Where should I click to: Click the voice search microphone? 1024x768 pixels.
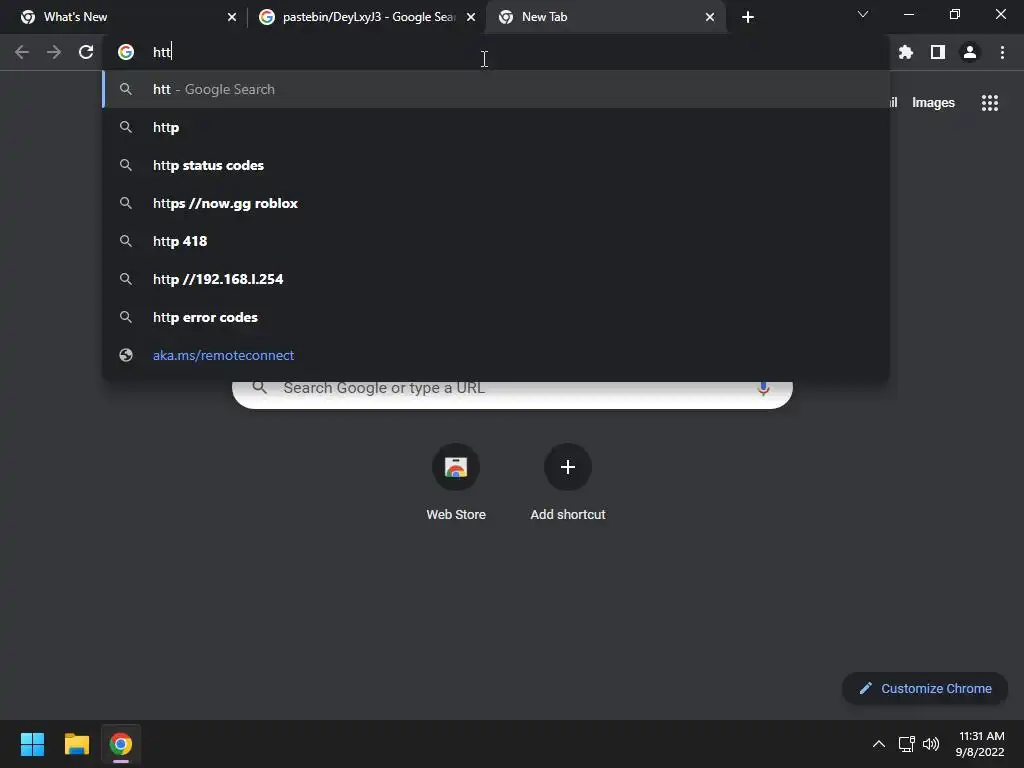[763, 388]
